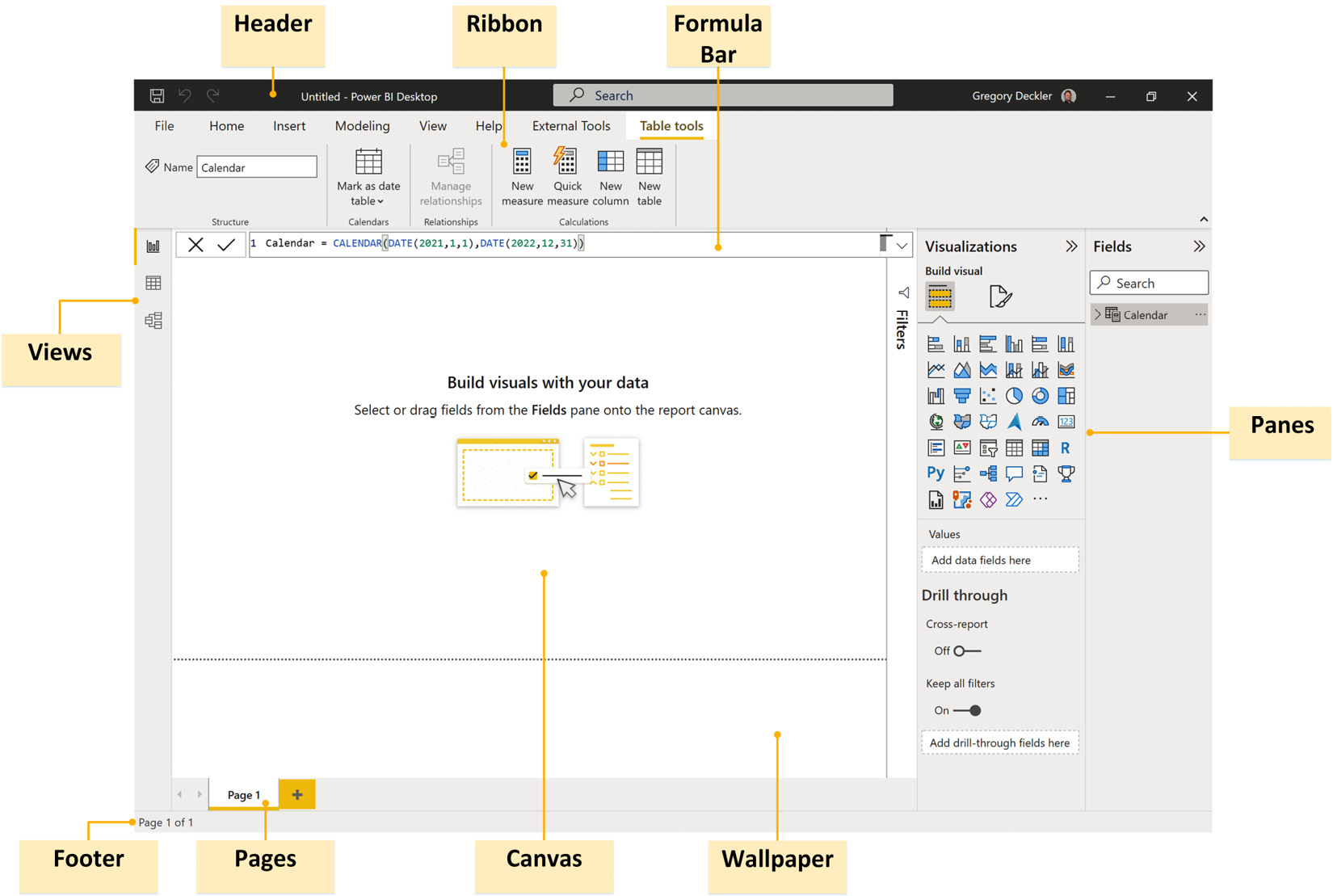Cancel the formula with the X icon
1333x896 pixels.
196,245
